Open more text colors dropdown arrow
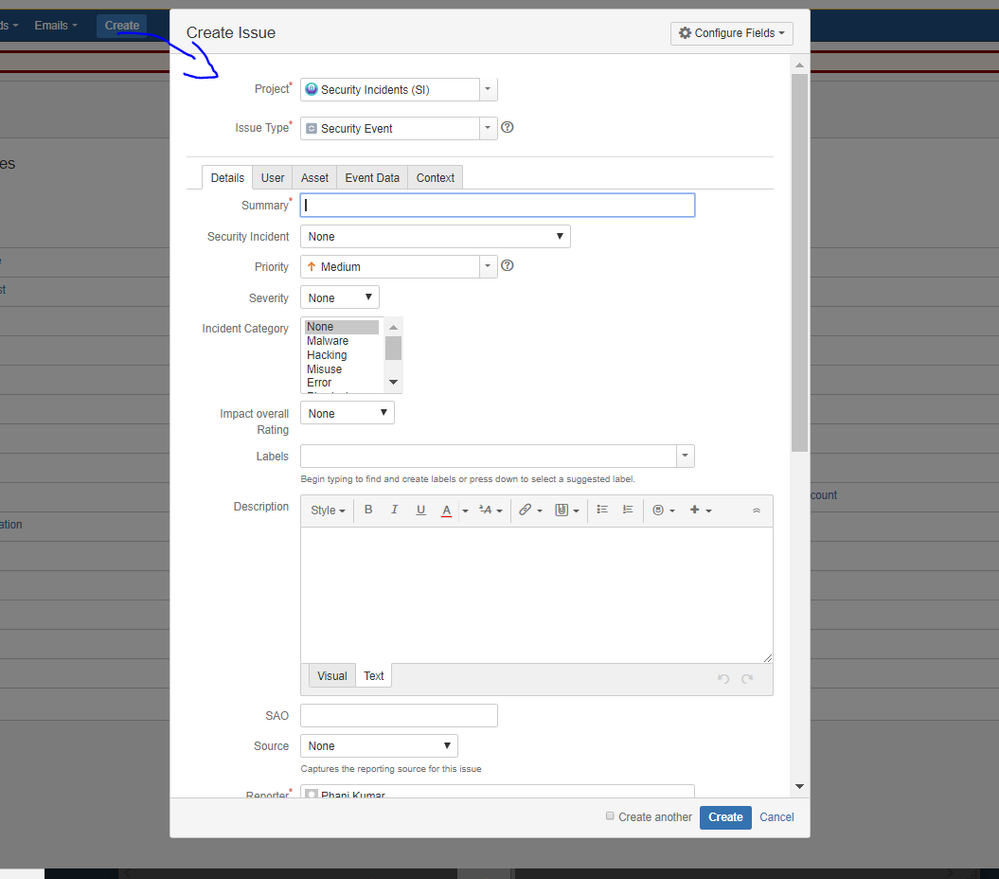Screen dimensions: 999x879 465,510
